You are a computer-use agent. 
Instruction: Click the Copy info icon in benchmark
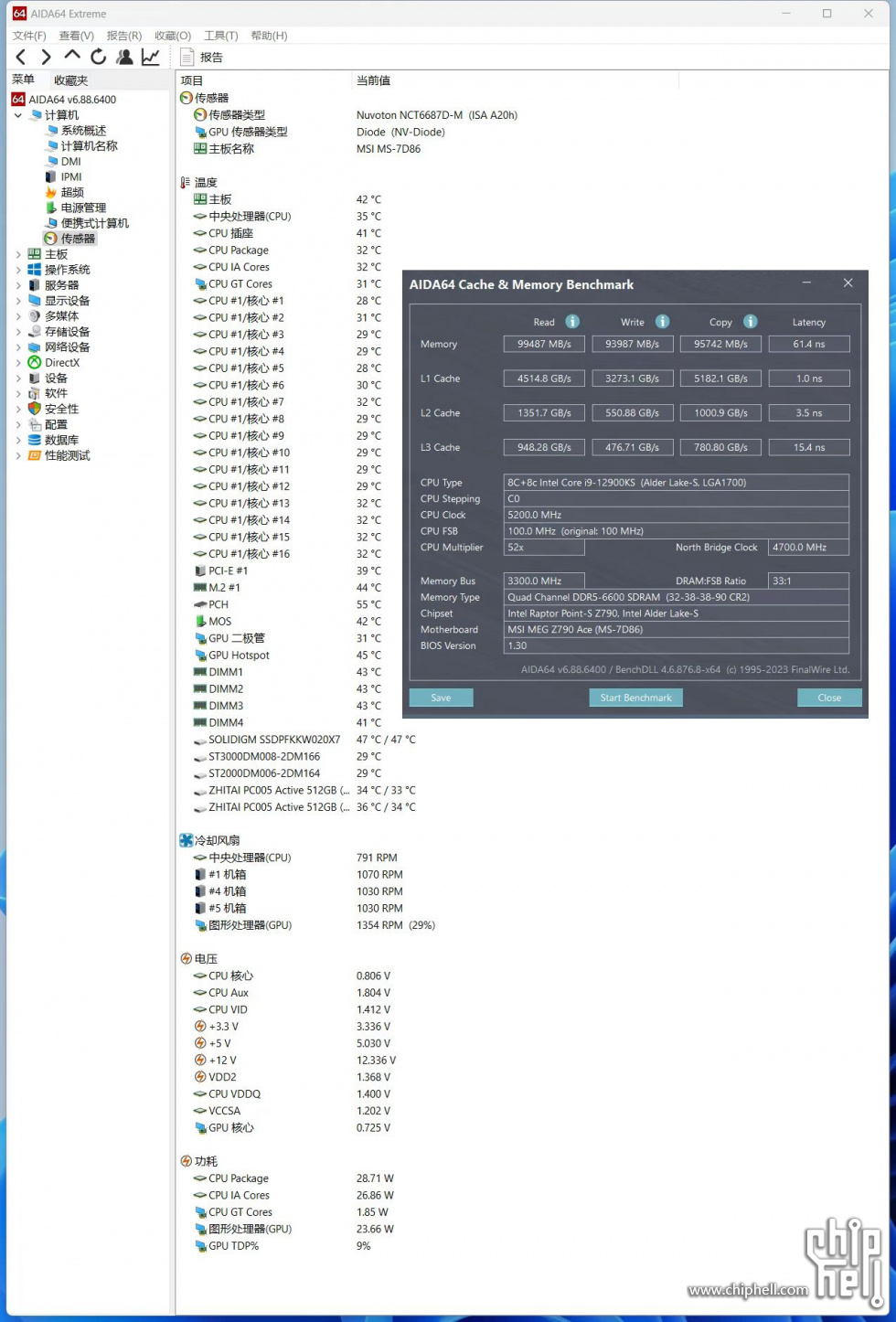[751, 322]
